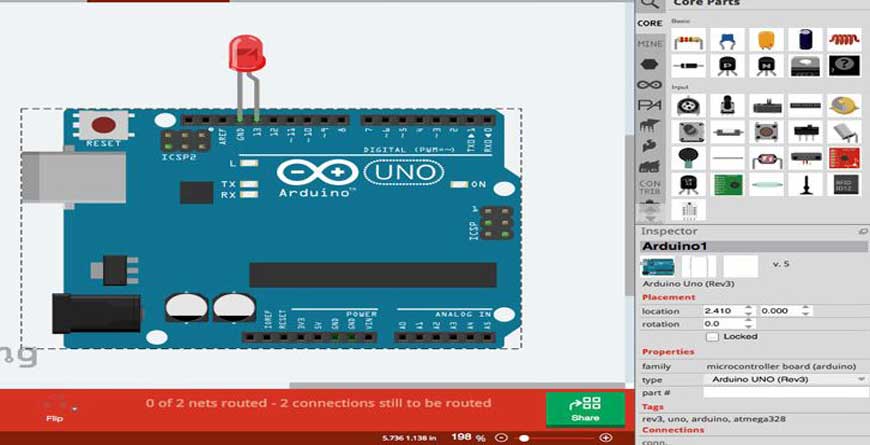Click the 198 zoom percentage field
870x445 pixels.
461,437
